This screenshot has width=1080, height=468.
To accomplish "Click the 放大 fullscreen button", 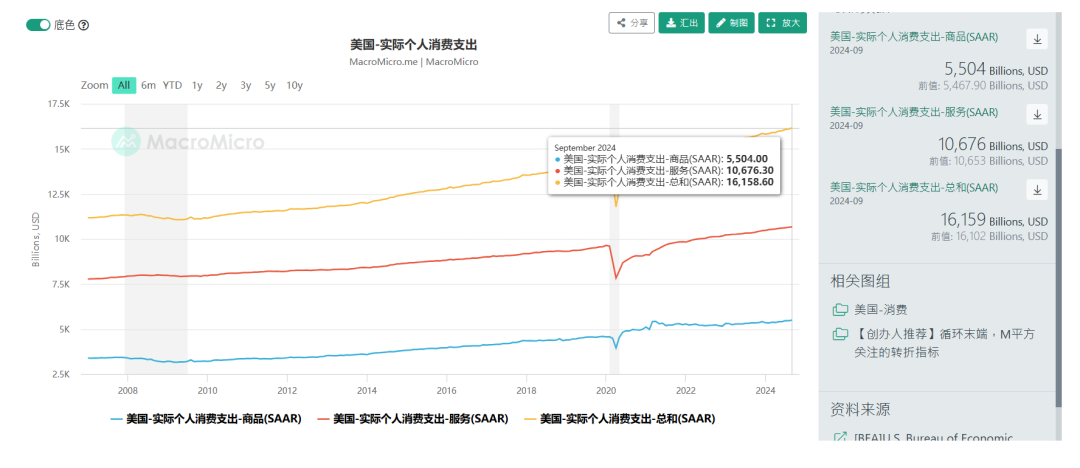I will coord(782,22).
